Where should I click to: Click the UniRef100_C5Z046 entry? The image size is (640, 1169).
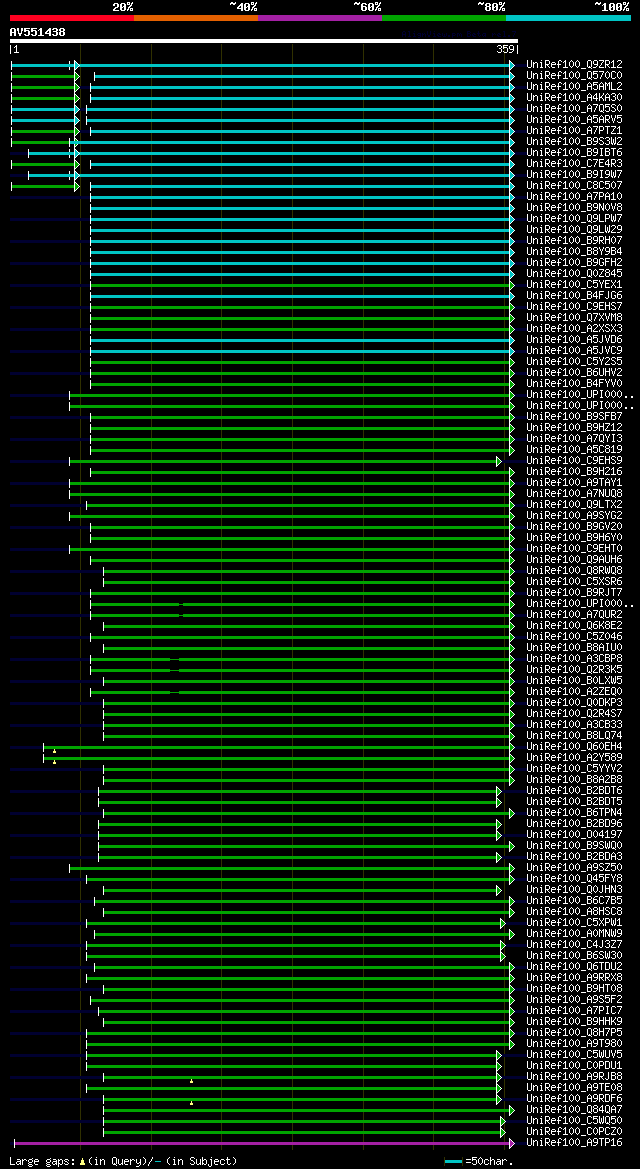tap(574, 637)
